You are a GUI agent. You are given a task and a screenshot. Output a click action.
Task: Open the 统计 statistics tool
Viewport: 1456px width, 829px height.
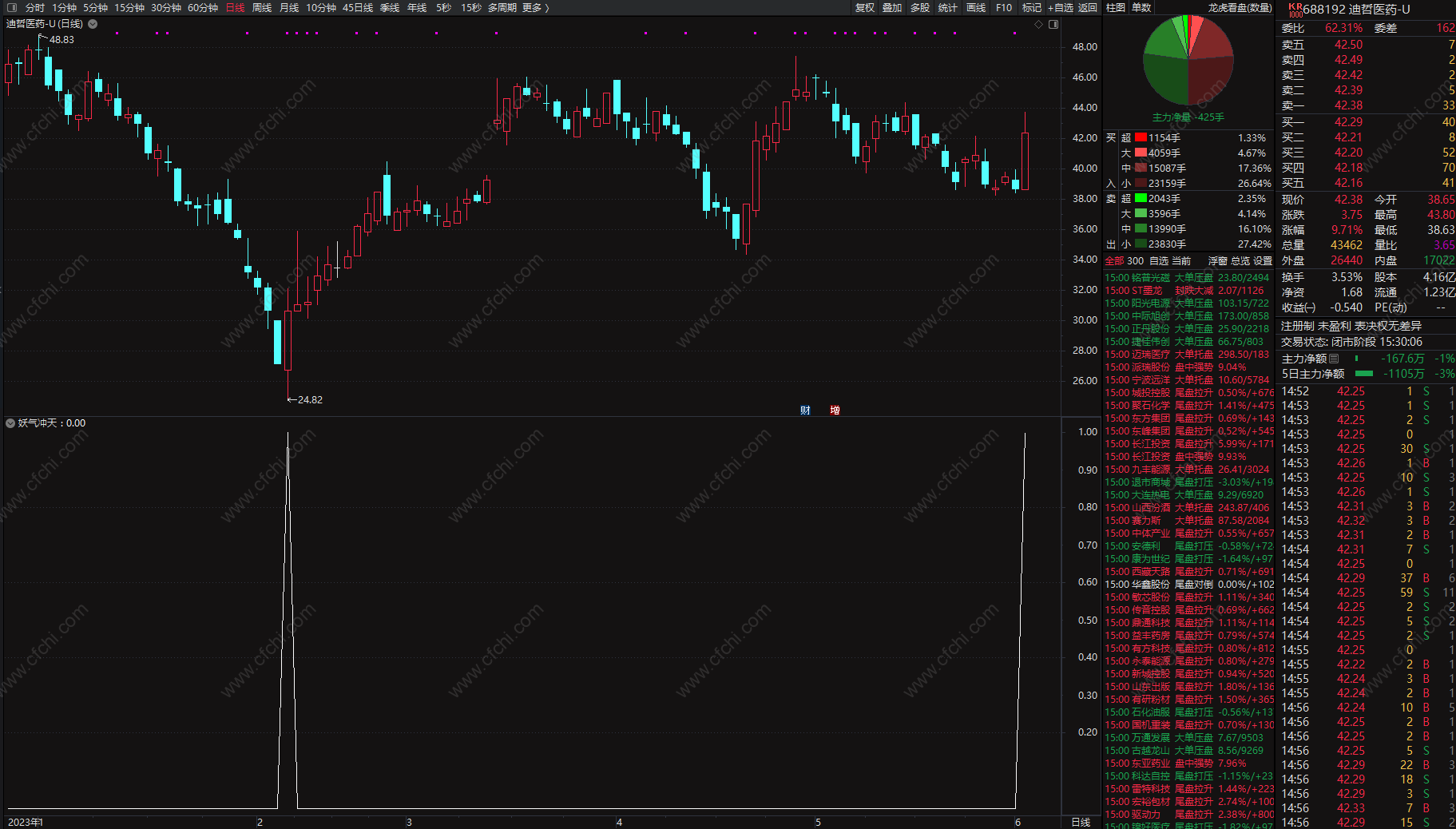pyautogui.click(x=947, y=7)
